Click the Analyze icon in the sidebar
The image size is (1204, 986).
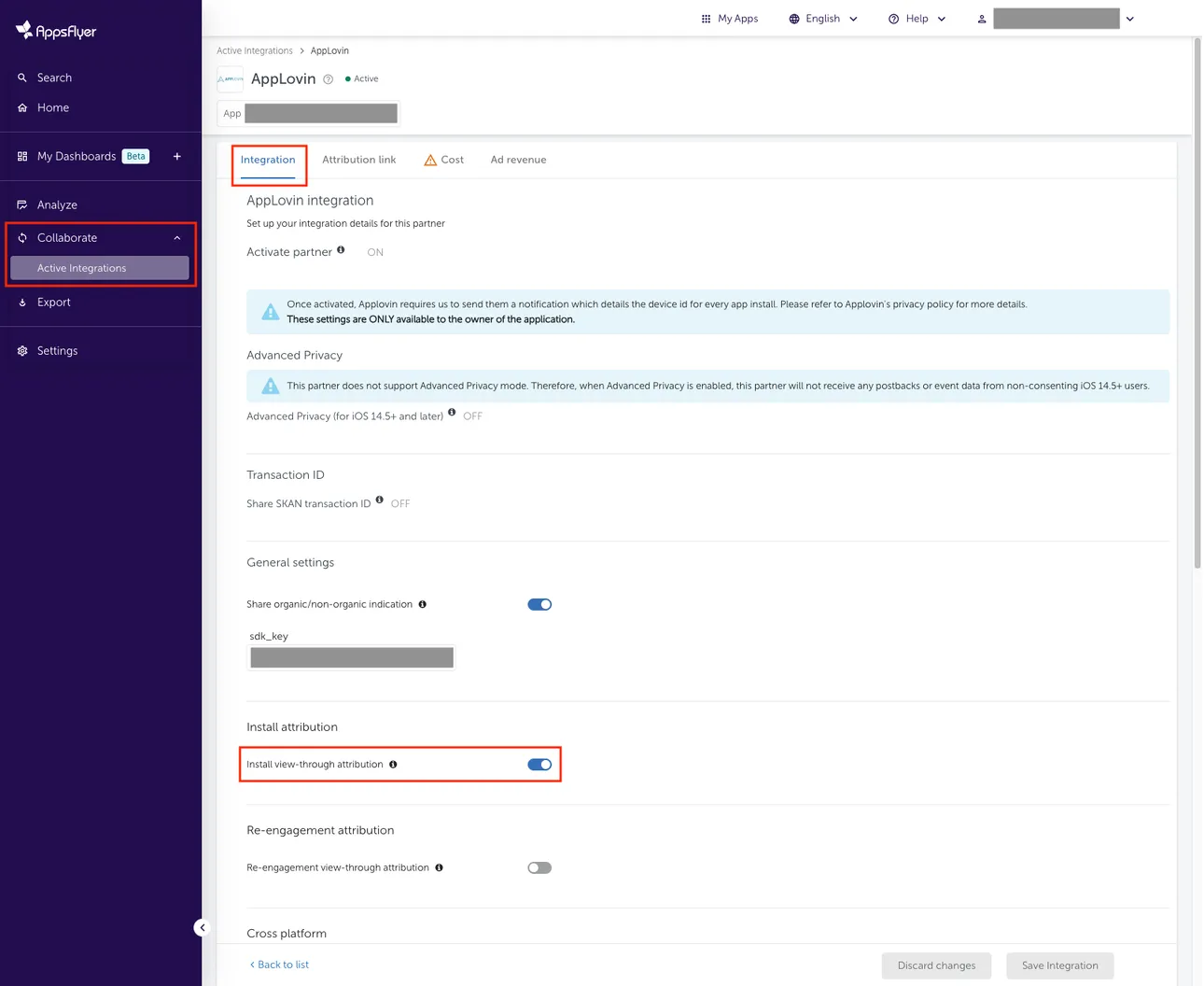pos(22,204)
